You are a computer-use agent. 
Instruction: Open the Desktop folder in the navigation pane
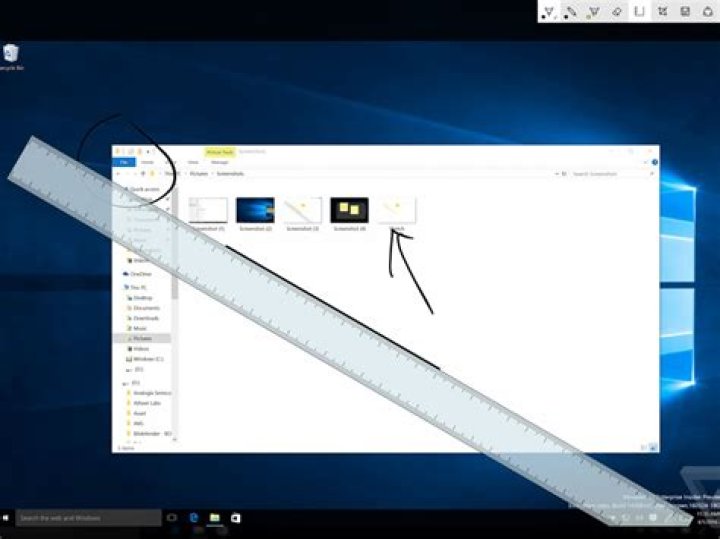[140, 298]
